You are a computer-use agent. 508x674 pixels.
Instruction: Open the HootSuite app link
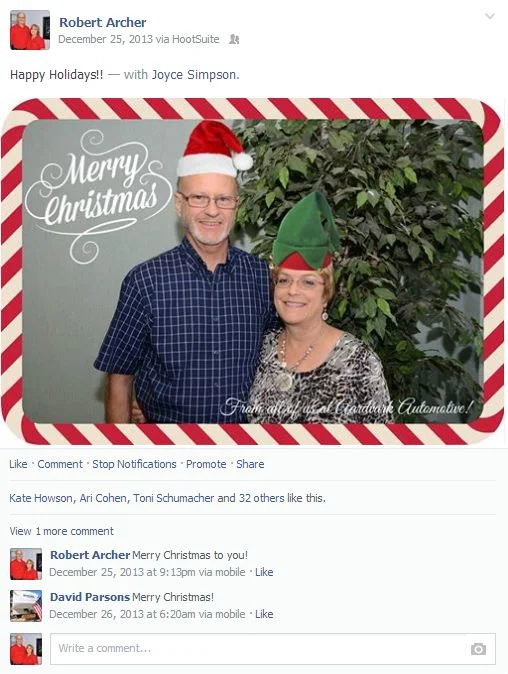point(196,39)
